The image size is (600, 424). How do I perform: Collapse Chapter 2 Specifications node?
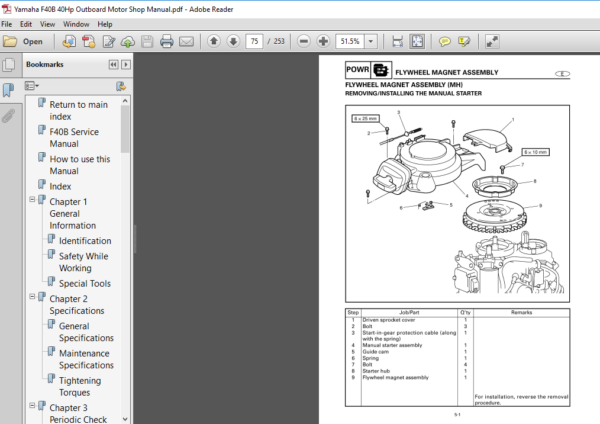click(32, 297)
